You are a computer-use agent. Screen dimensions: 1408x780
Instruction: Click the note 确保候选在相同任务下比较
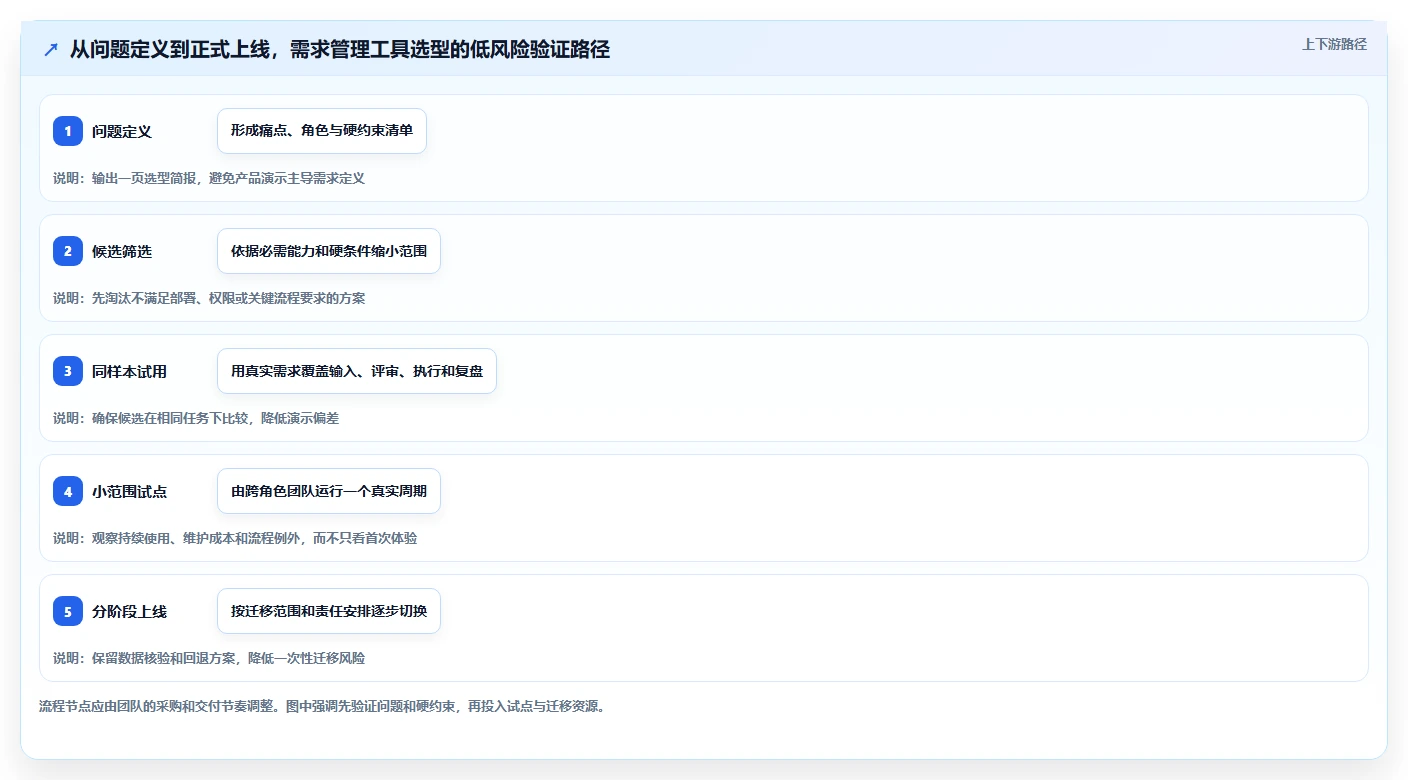pos(196,418)
